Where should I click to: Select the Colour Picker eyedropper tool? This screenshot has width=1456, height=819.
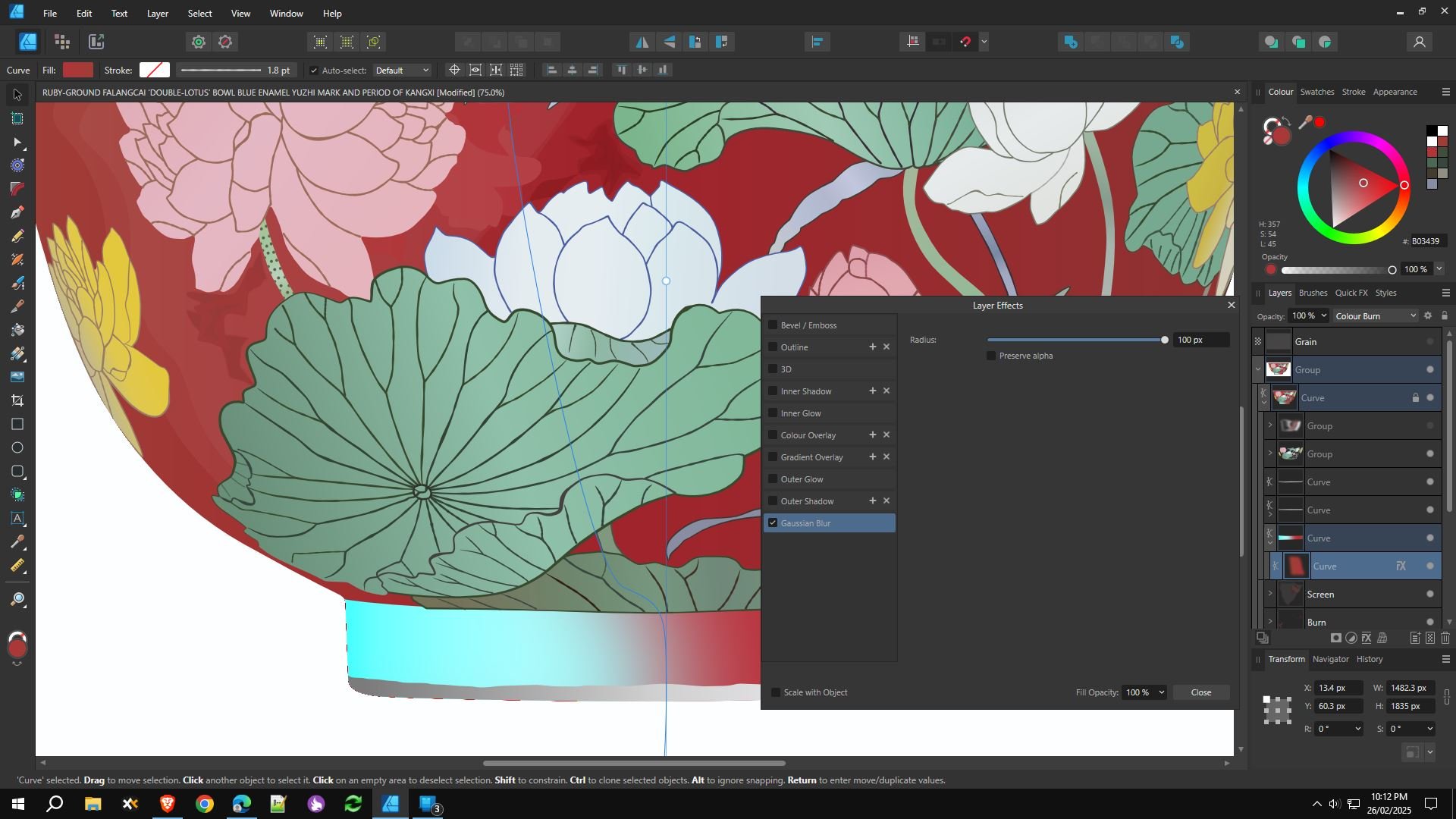pyautogui.click(x=17, y=542)
